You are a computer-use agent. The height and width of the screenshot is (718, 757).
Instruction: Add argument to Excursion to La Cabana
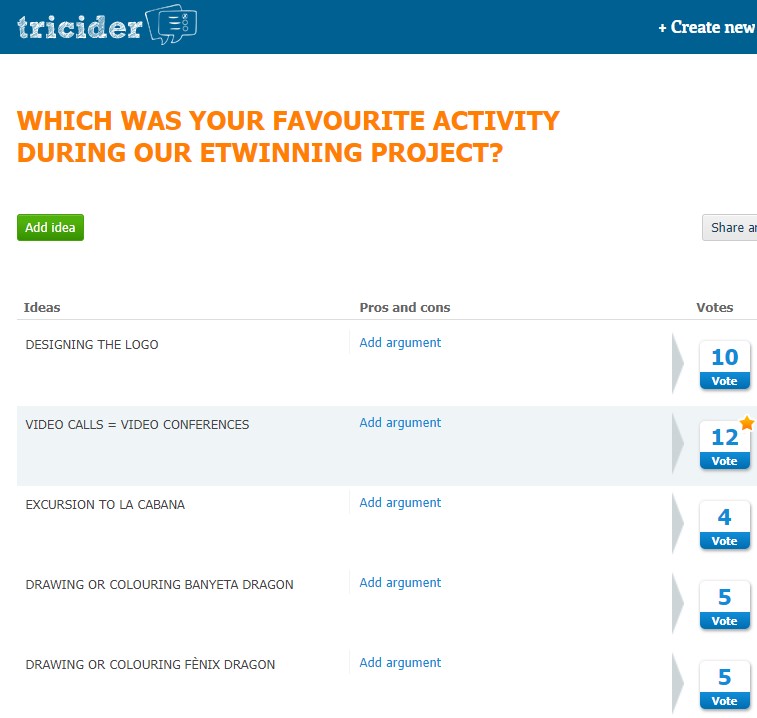coord(400,502)
